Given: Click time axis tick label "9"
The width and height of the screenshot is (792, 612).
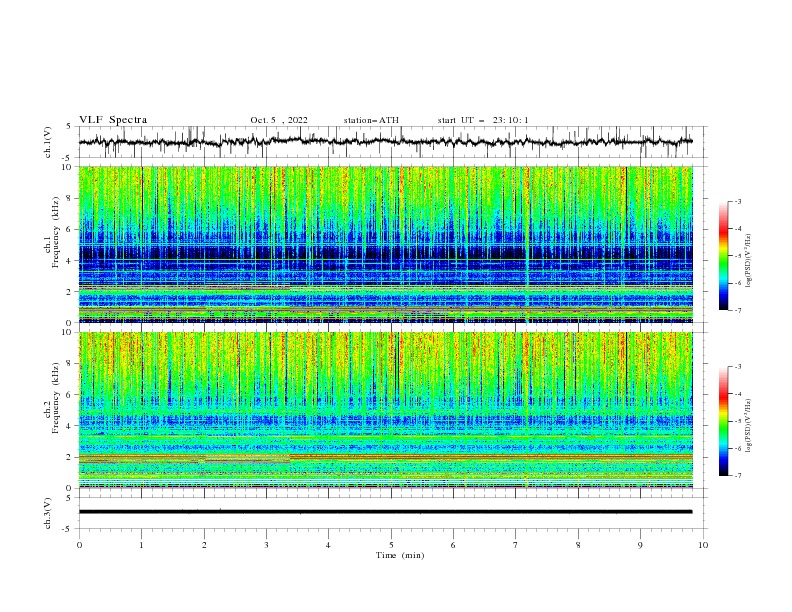Looking at the screenshot, I should tap(640, 545).
